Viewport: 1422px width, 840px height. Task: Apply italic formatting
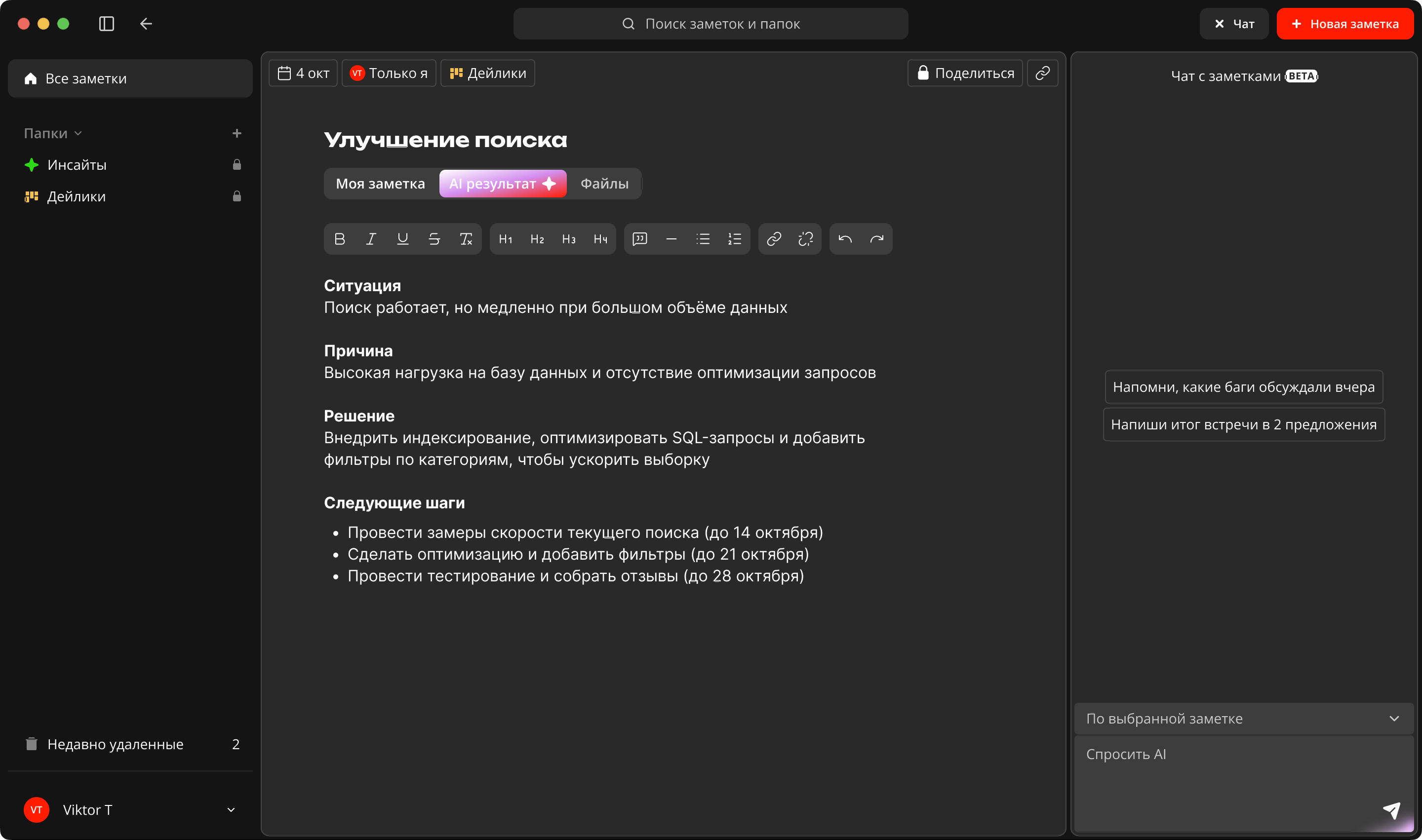click(371, 238)
